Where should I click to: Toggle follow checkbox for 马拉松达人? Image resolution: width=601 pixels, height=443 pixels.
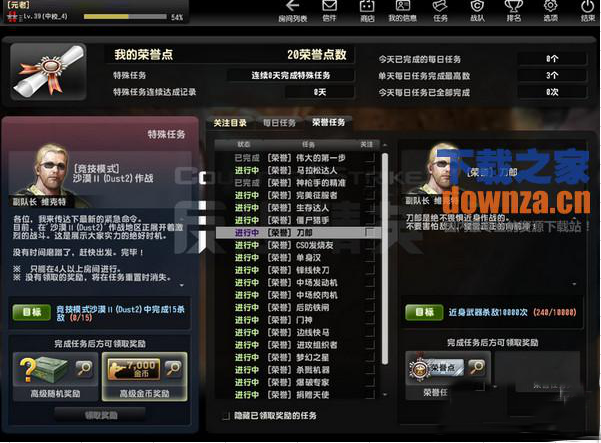[x=369, y=170]
